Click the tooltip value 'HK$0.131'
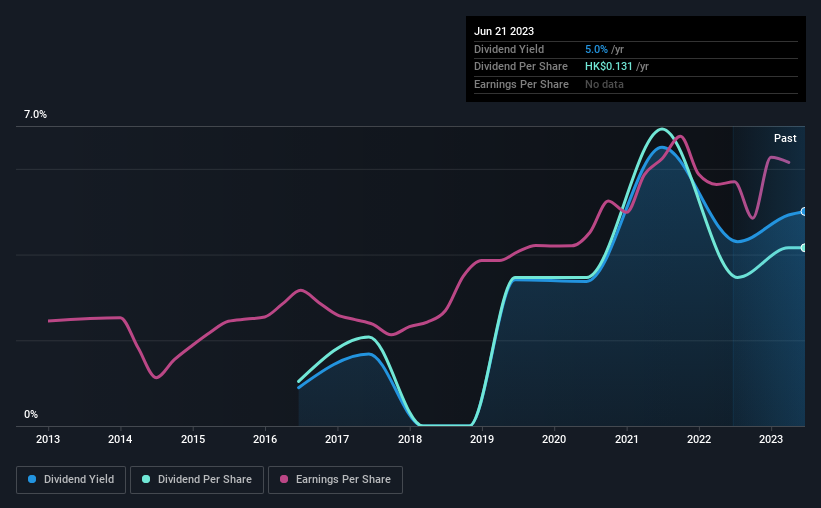 608,67
